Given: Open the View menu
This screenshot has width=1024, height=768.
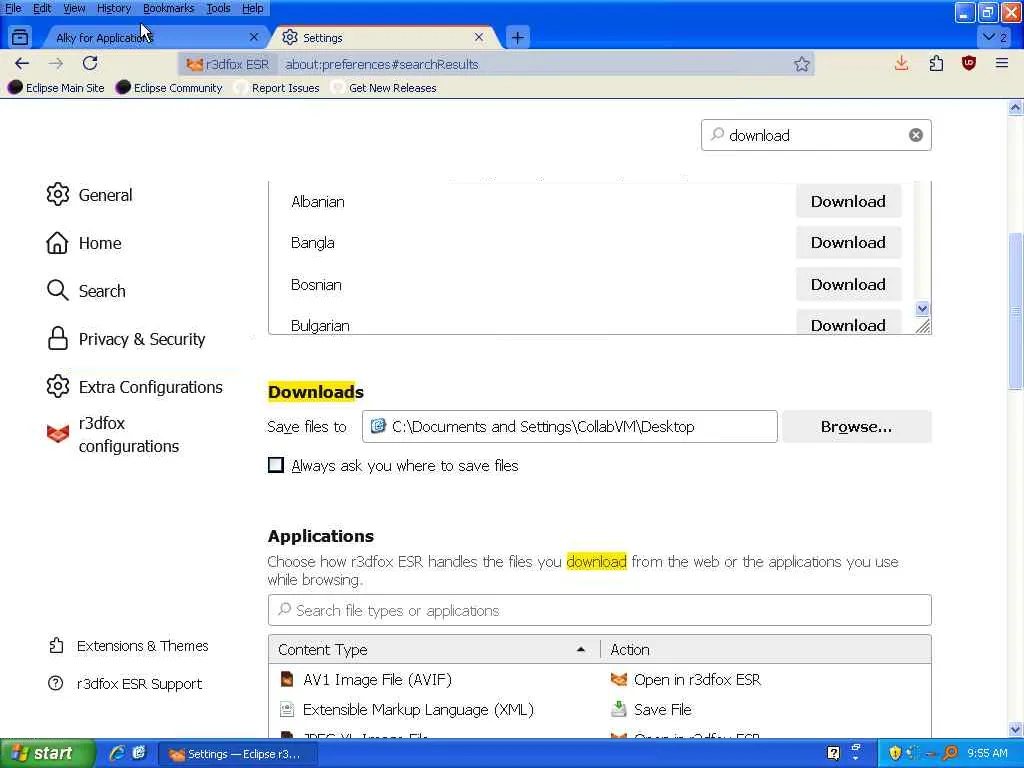Looking at the screenshot, I should (74, 8).
